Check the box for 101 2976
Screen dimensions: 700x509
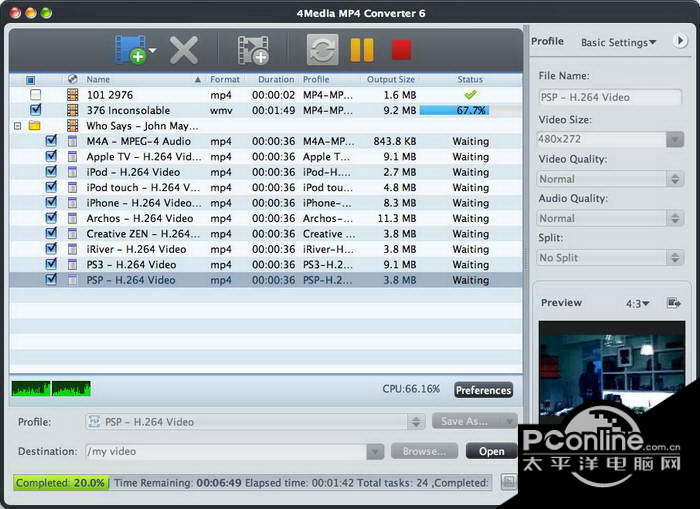[35, 95]
